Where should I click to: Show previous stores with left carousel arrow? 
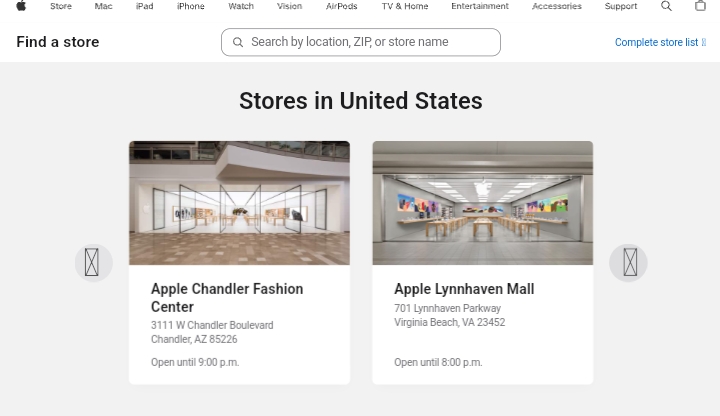click(94, 263)
